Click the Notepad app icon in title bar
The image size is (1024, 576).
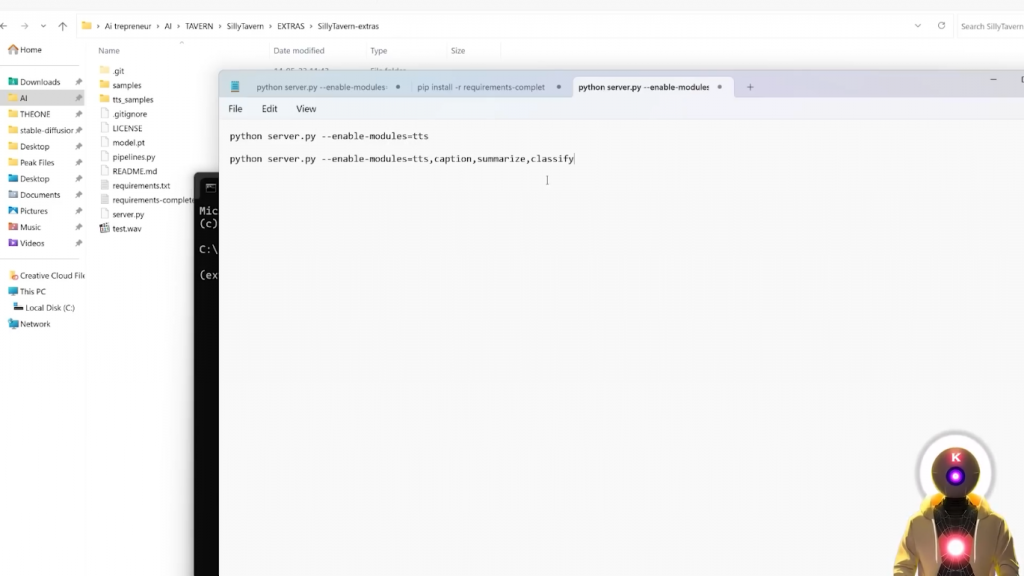235,87
